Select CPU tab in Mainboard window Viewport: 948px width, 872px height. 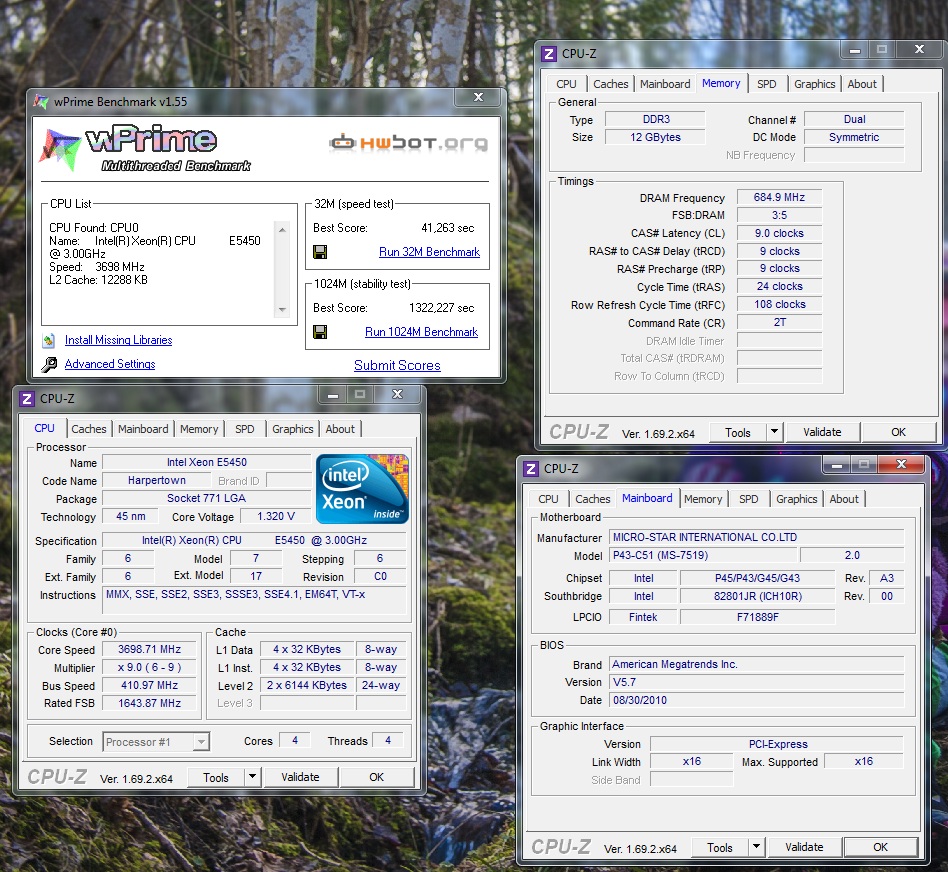click(x=548, y=499)
